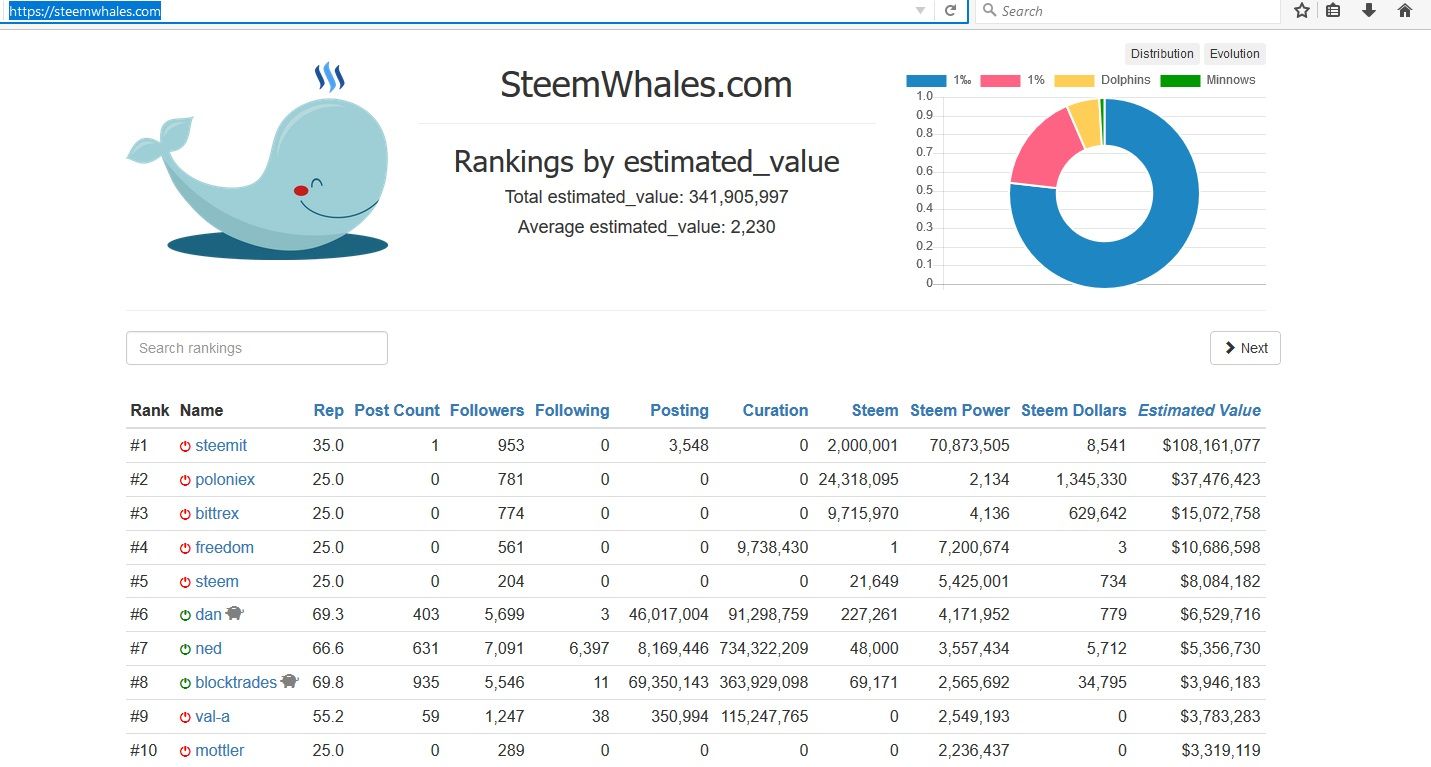Go to the browser home icon
This screenshot has width=1431, height=767.
click(1405, 11)
